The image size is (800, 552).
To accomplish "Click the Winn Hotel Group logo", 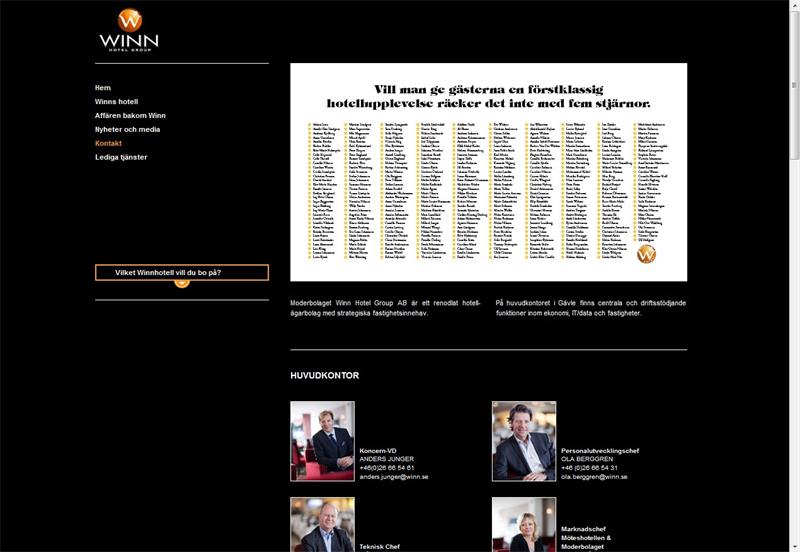I will pos(129,30).
